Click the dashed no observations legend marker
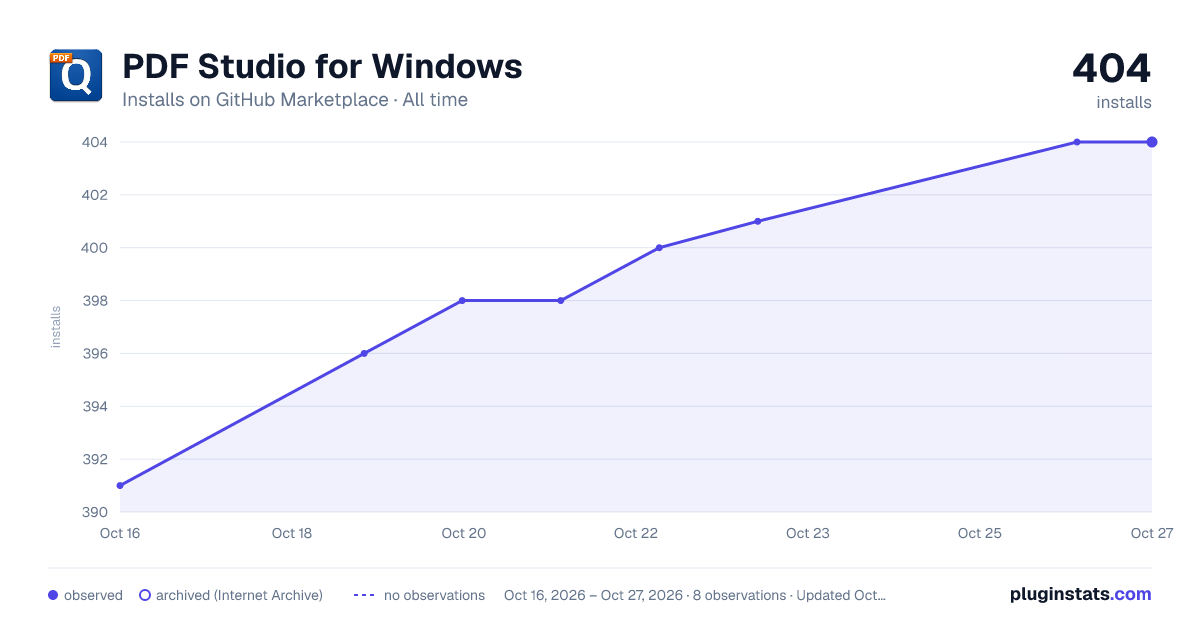 364,595
